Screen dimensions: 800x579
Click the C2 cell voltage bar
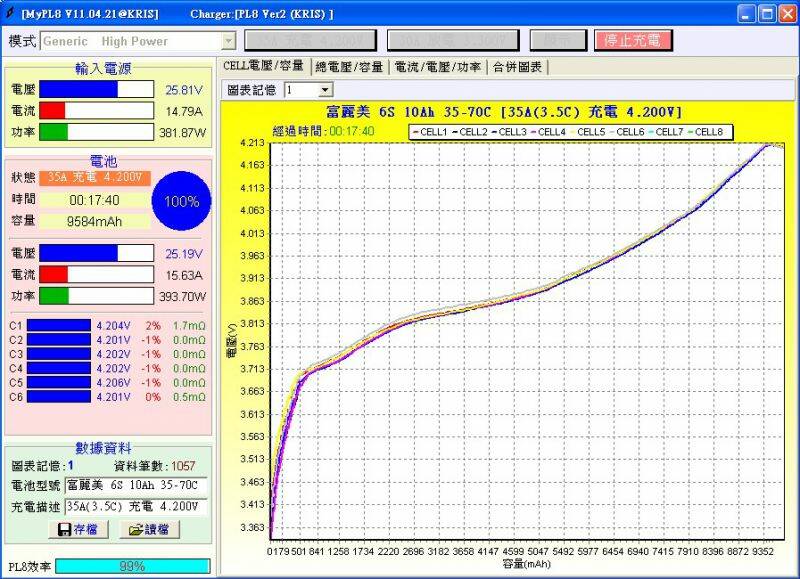(x=59, y=340)
